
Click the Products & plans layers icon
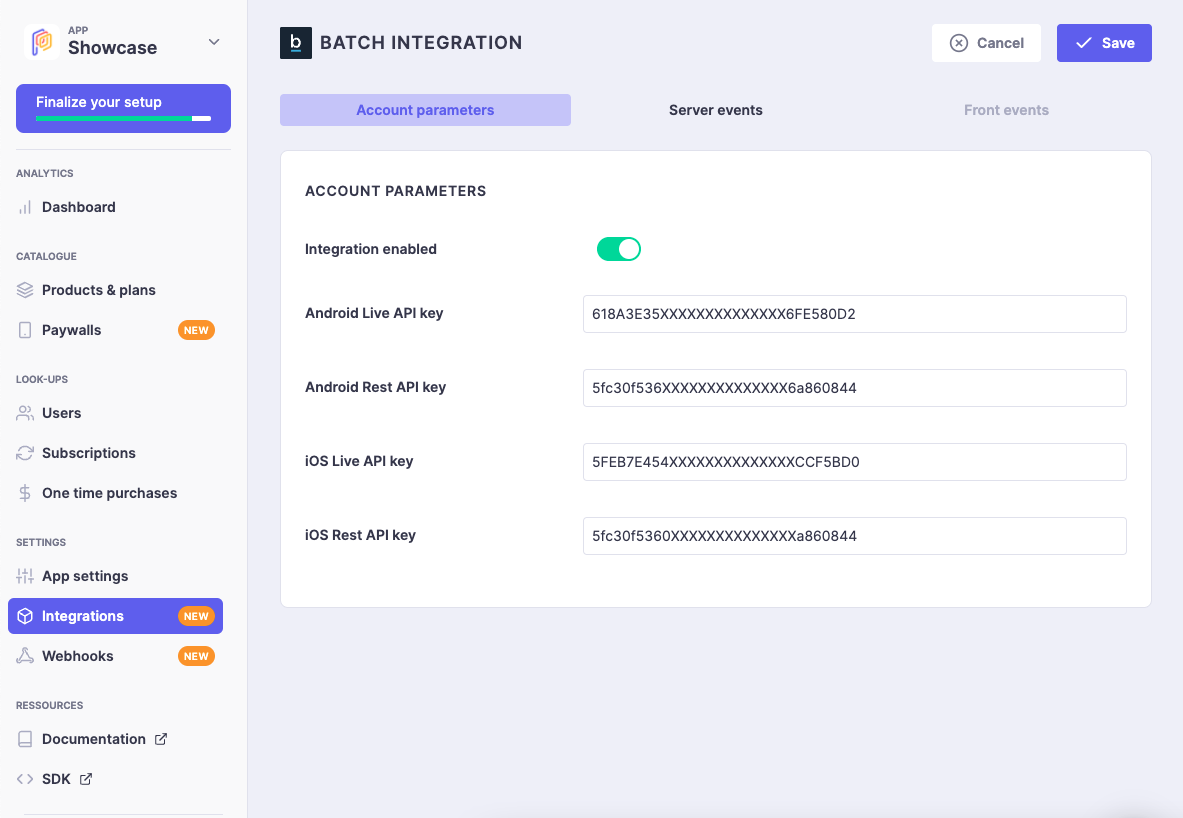(25, 290)
